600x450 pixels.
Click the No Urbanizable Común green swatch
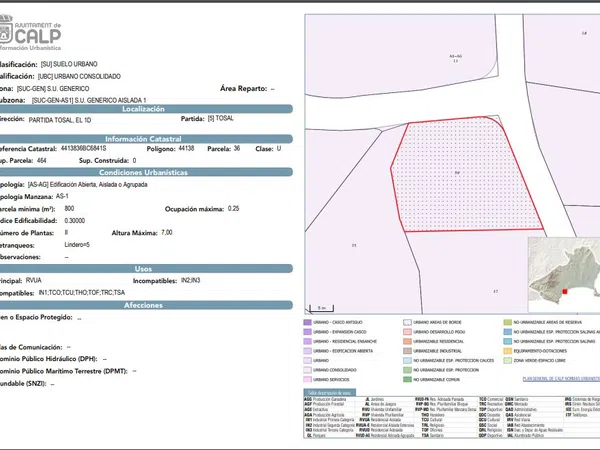[x=408, y=380]
